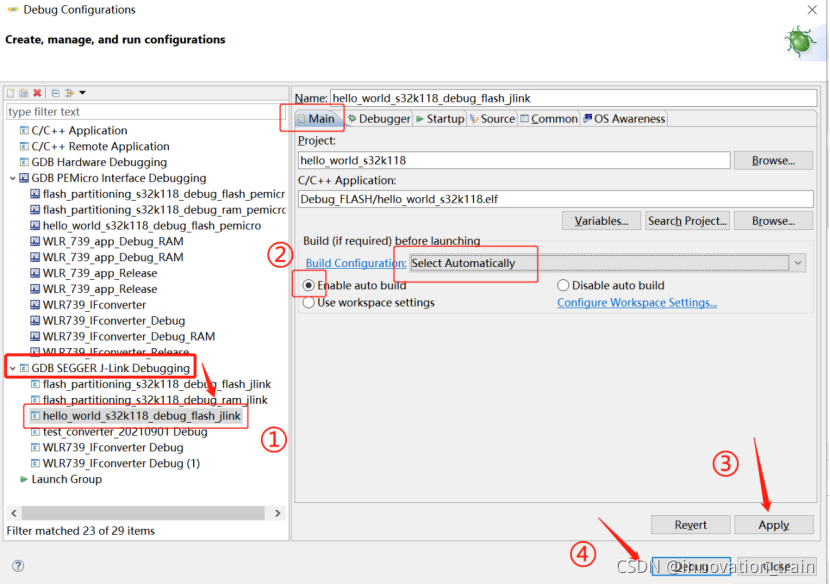
Task: Click the type filter text field
Action: (146, 112)
